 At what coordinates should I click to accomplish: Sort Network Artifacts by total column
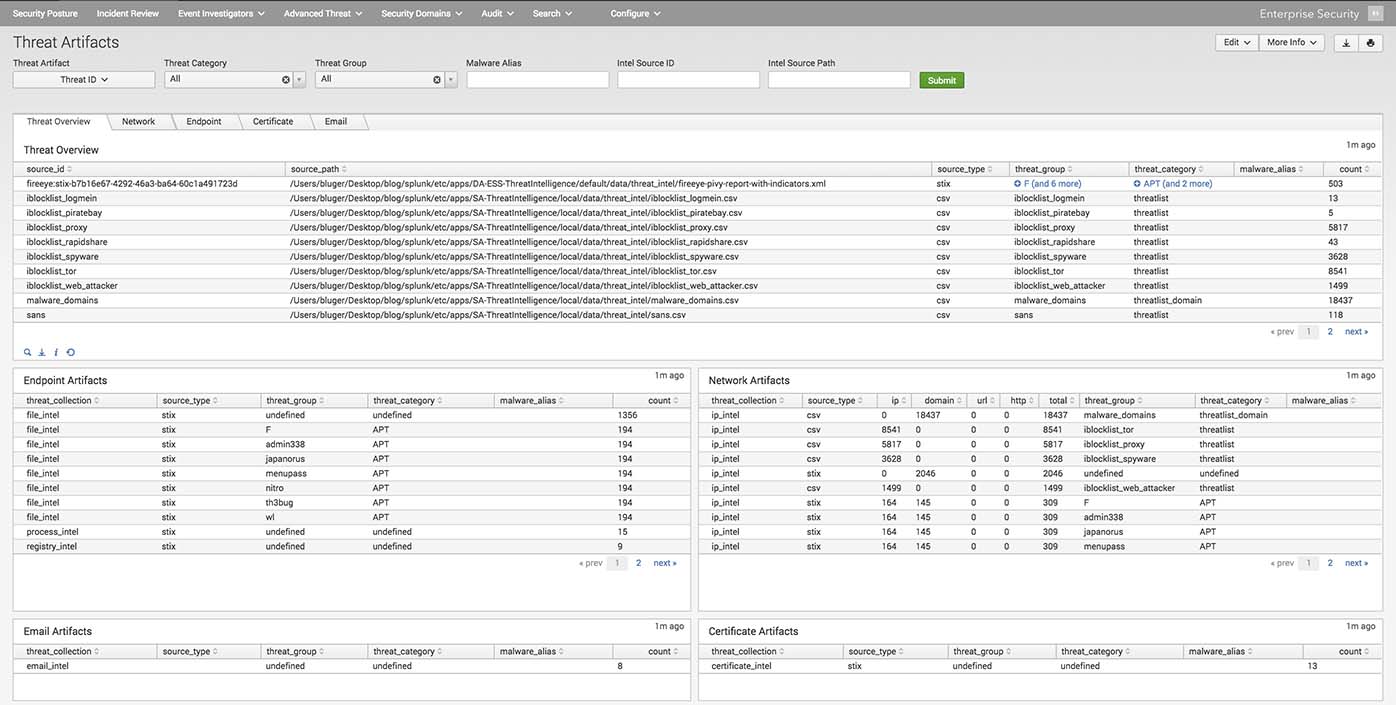1062,400
